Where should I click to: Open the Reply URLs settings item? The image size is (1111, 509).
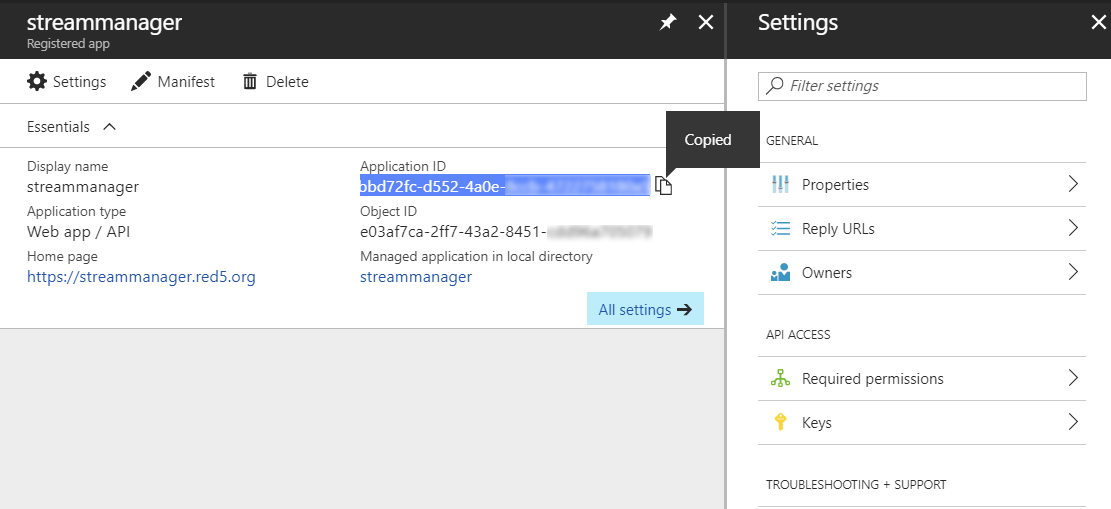coord(922,228)
